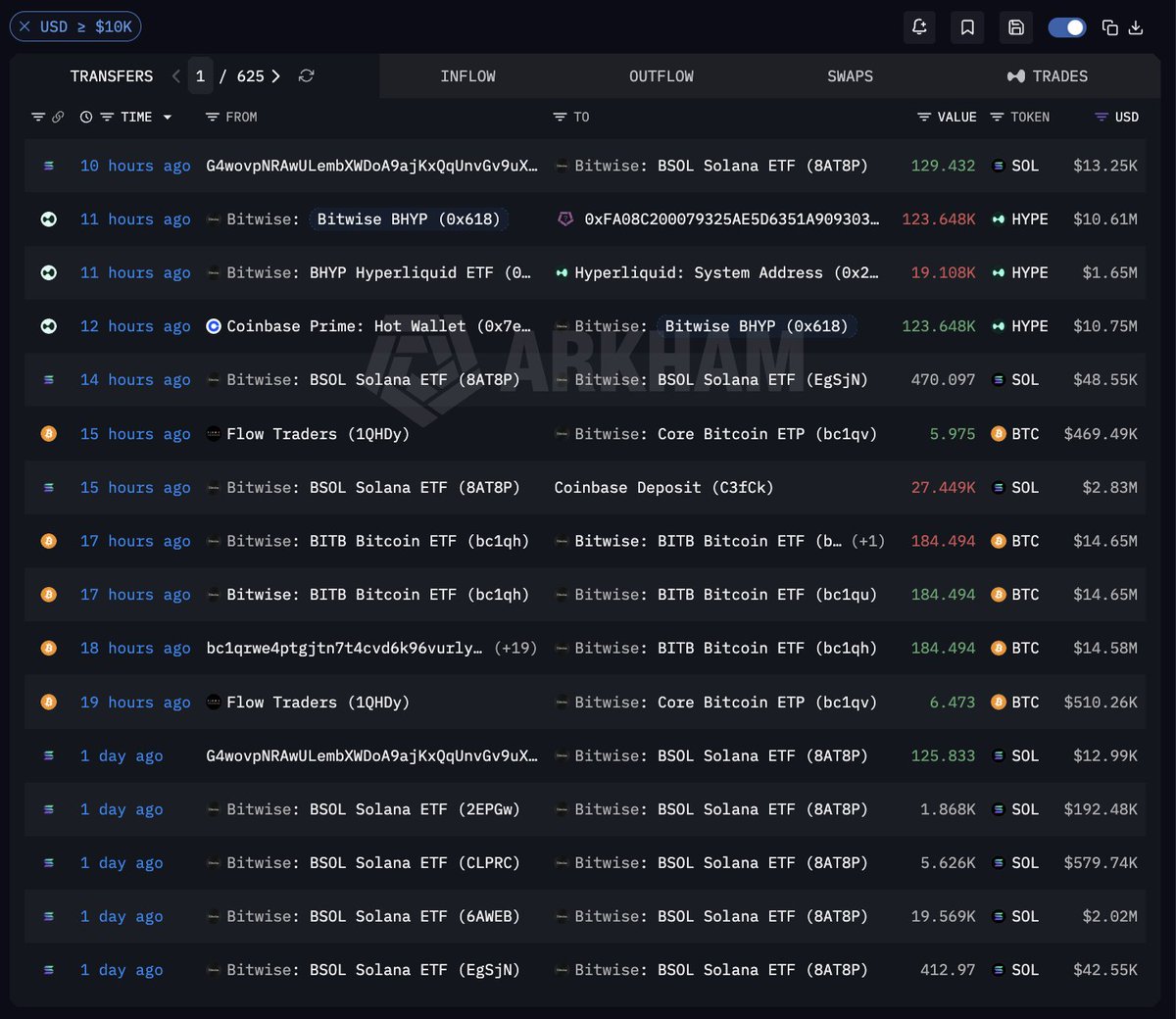The height and width of the screenshot is (1019, 1176).
Task: Click the $510.26K USD value
Action: pos(1101,703)
